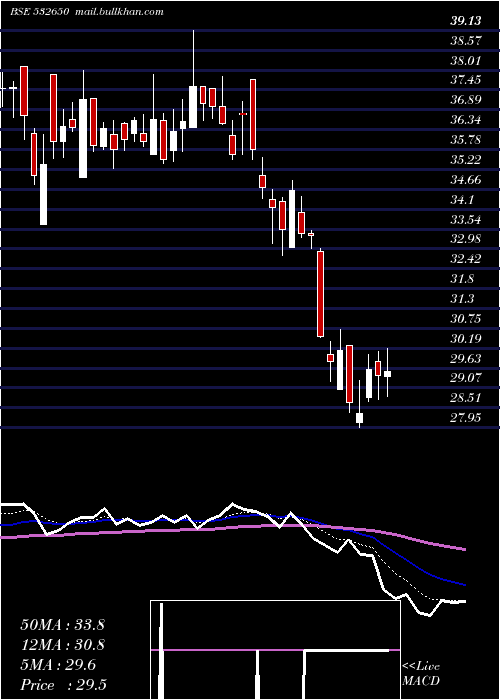The image size is (500, 700).
Task: Click the 36.34 price label
Action: point(466,120)
